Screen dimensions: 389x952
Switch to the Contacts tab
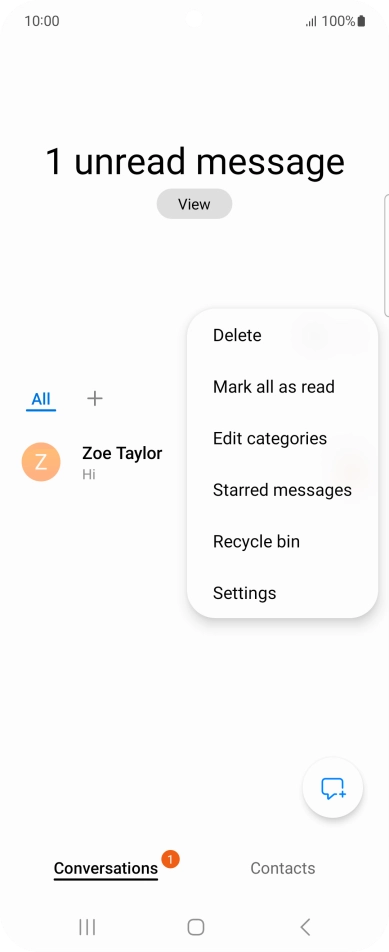283,868
